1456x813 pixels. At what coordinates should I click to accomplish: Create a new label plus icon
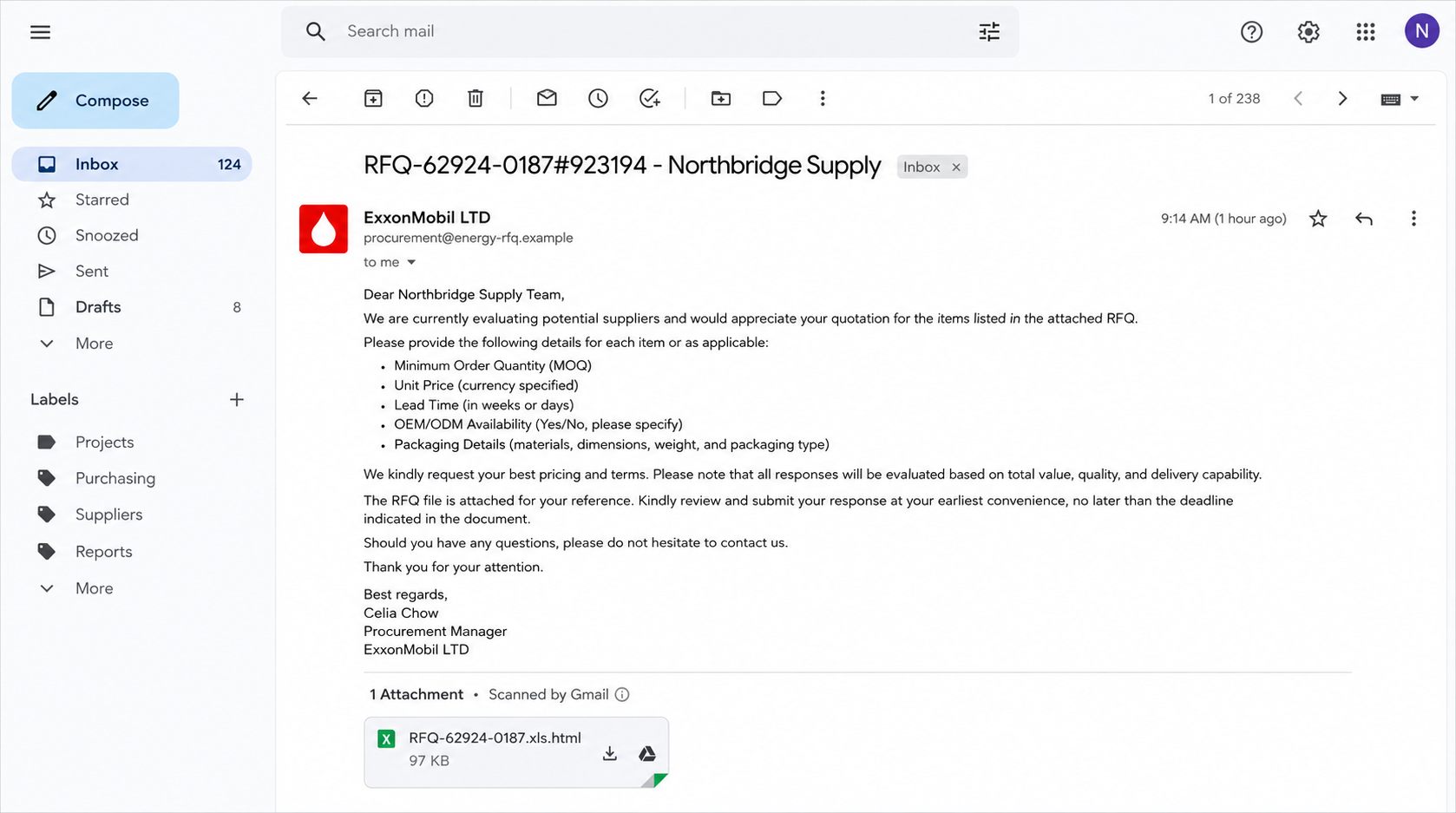237,400
